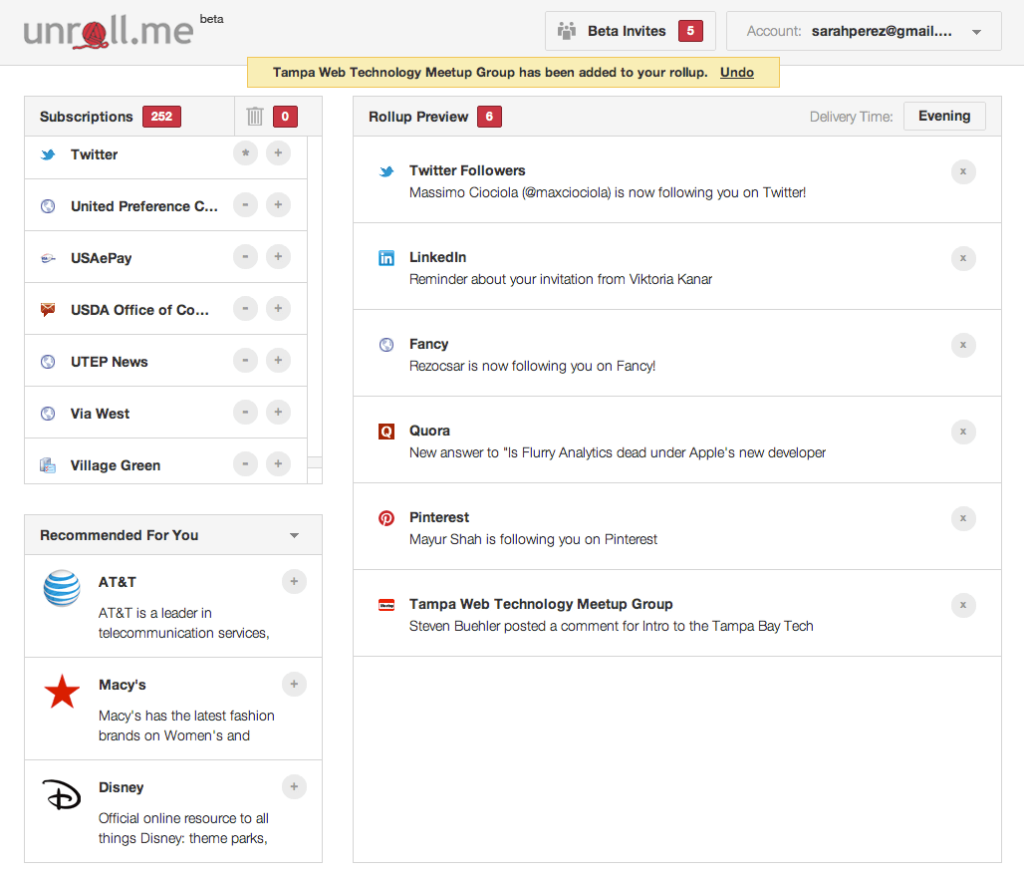This screenshot has width=1024, height=873.
Task: Toggle the star favorite next to Twitter
Action: point(245,155)
